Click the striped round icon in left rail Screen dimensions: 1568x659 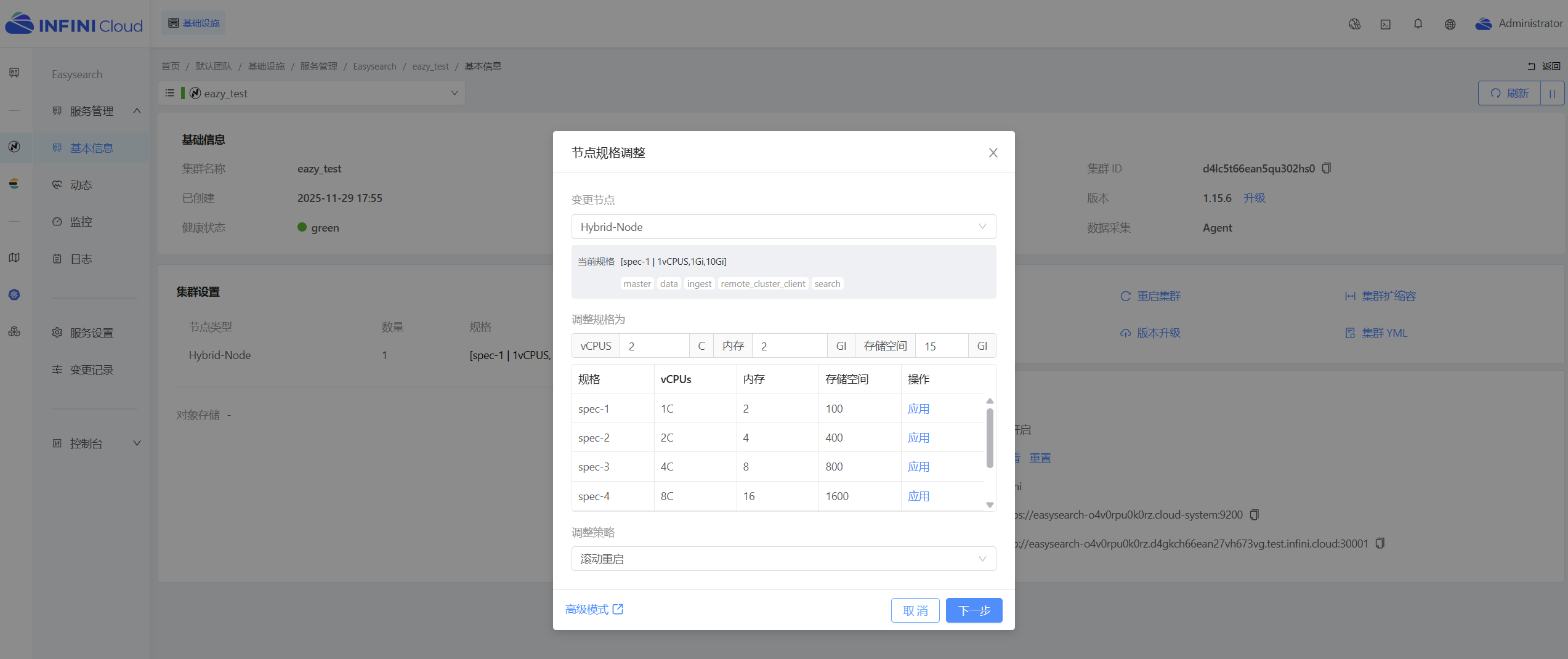pyautogui.click(x=14, y=184)
